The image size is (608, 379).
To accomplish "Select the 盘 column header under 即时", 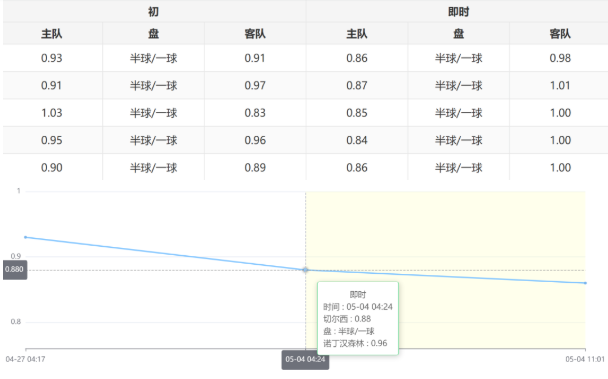I will pos(459,34).
